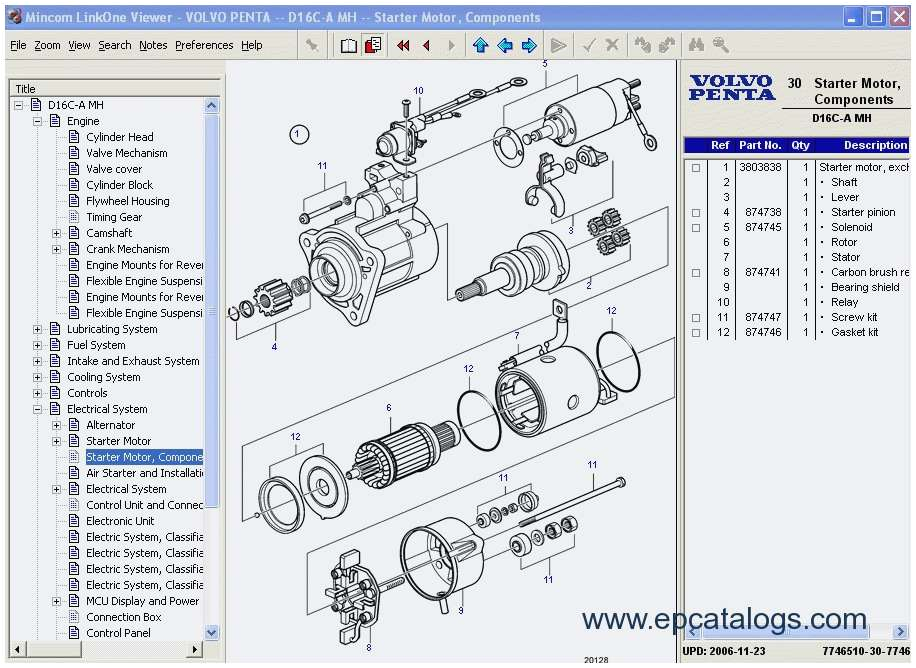Image resolution: width=916 pixels, height=668 pixels.
Task: Open the Preferences menu
Action: (x=204, y=45)
